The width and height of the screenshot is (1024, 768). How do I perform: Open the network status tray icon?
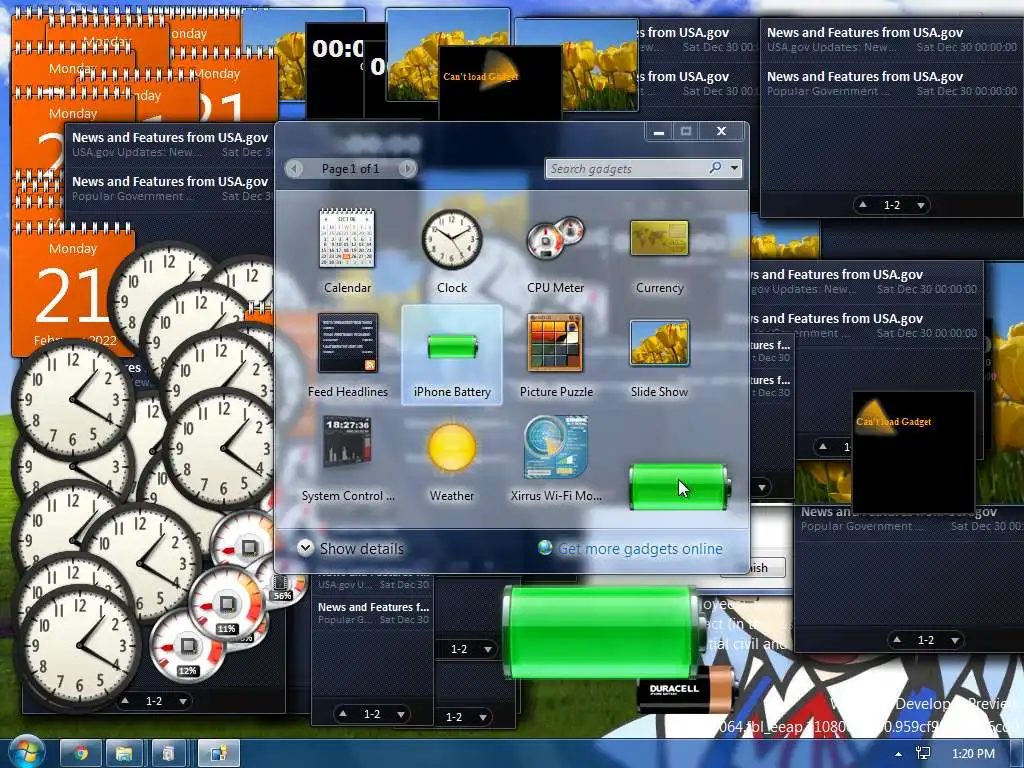[x=923, y=754]
